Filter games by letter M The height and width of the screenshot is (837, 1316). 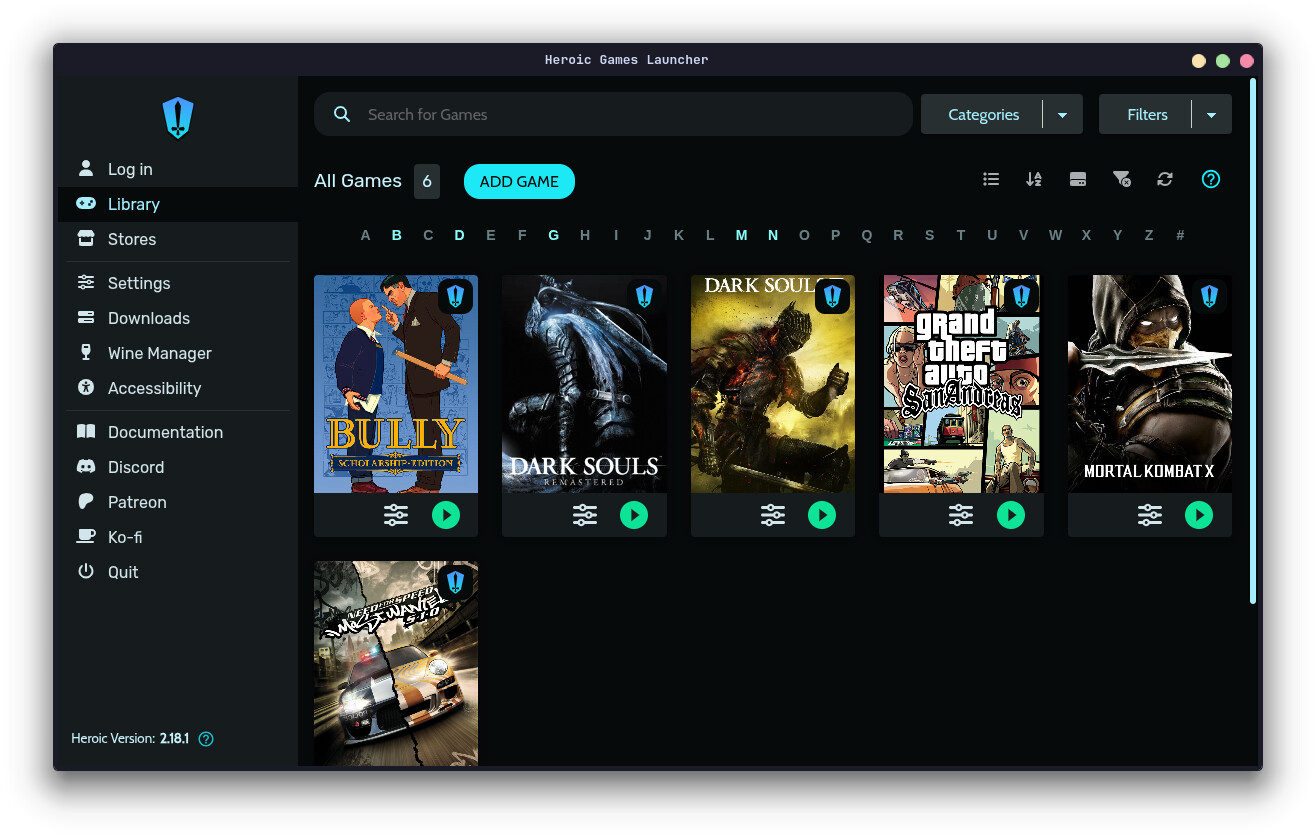coord(741,235)
